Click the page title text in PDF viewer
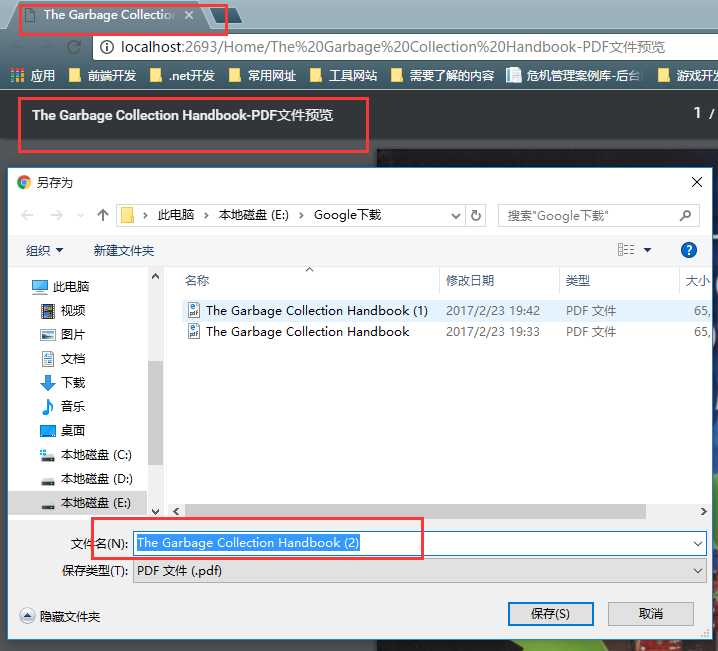The width and height of the screenshot is (718, 651). (182, 115)
